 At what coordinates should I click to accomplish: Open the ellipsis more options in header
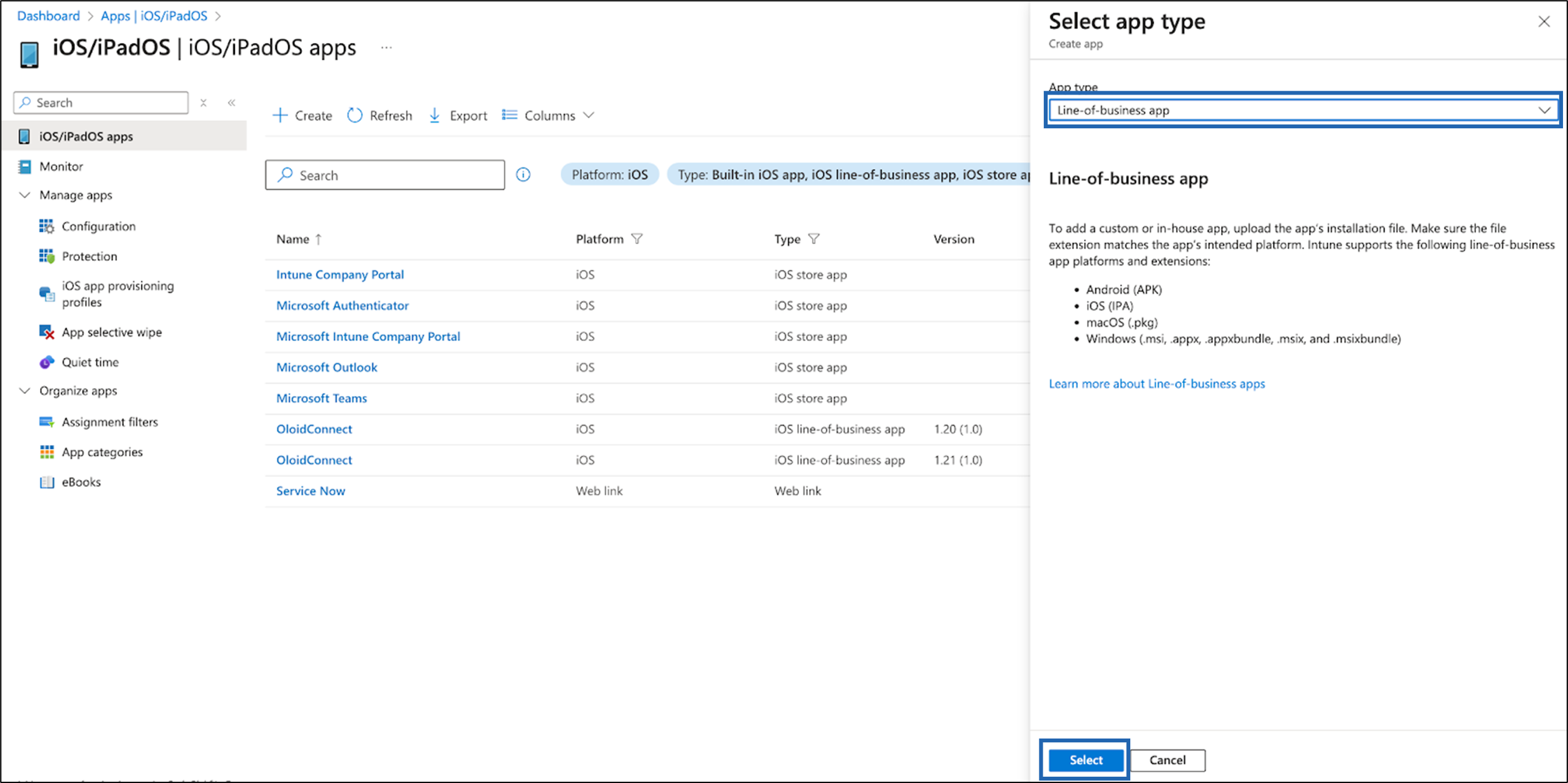tap(386, 48)
